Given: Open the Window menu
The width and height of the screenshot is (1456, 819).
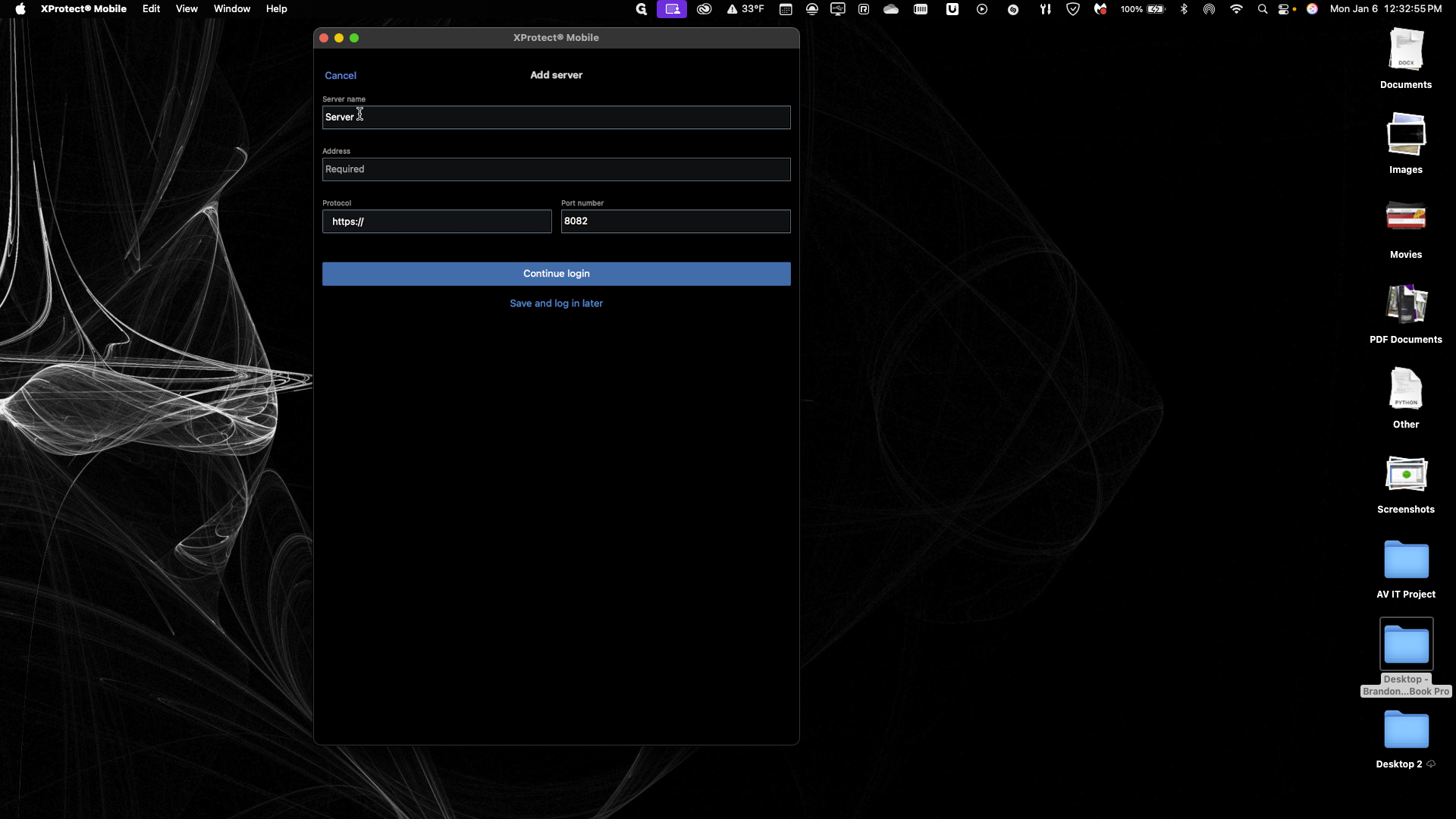Looking at the screenshot, I should (x=232, y=9).
